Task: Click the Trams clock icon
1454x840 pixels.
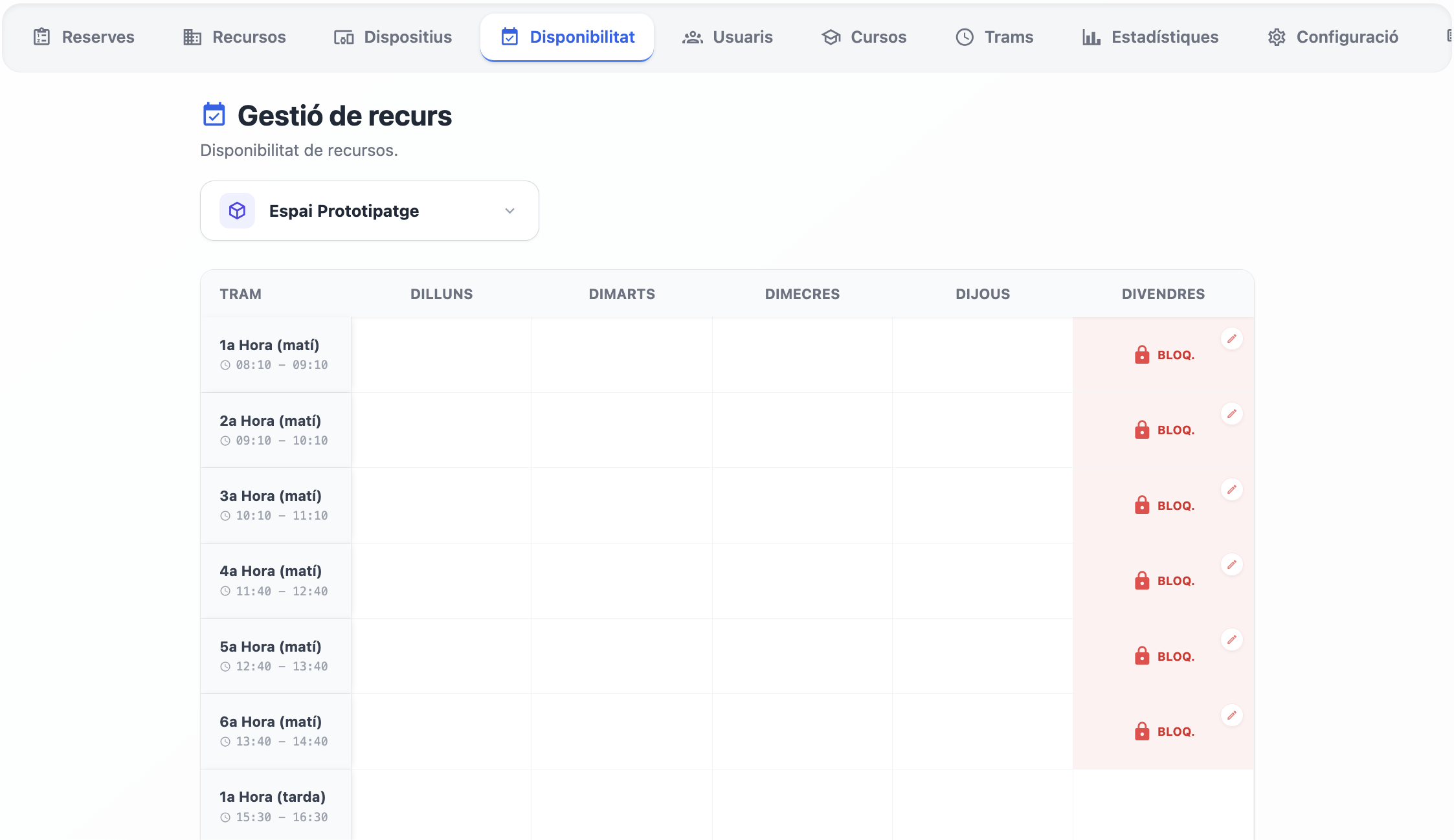Action: click(x=965, y=37)
